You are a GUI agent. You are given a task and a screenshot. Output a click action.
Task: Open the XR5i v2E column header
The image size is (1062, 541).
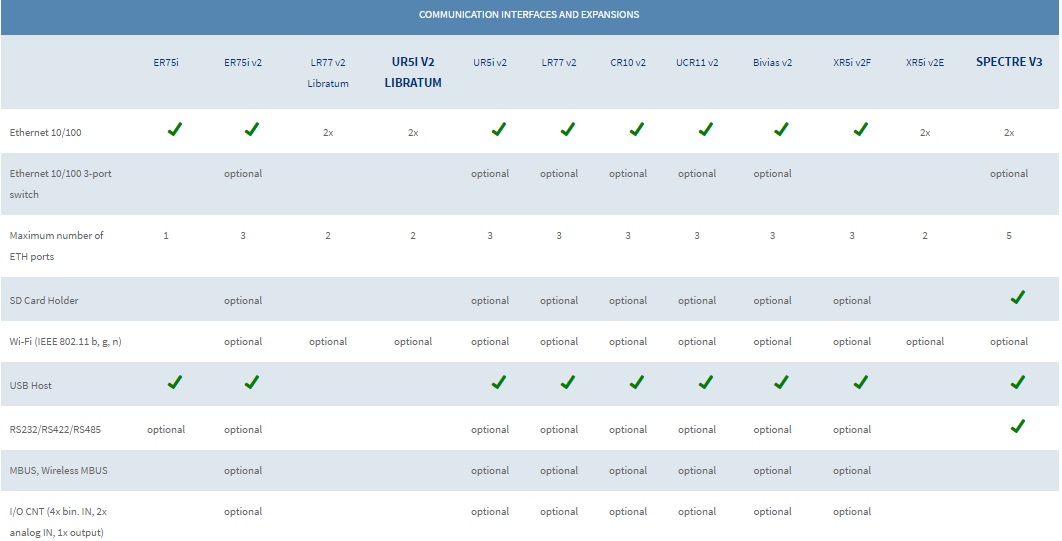[x=925, y=62]
